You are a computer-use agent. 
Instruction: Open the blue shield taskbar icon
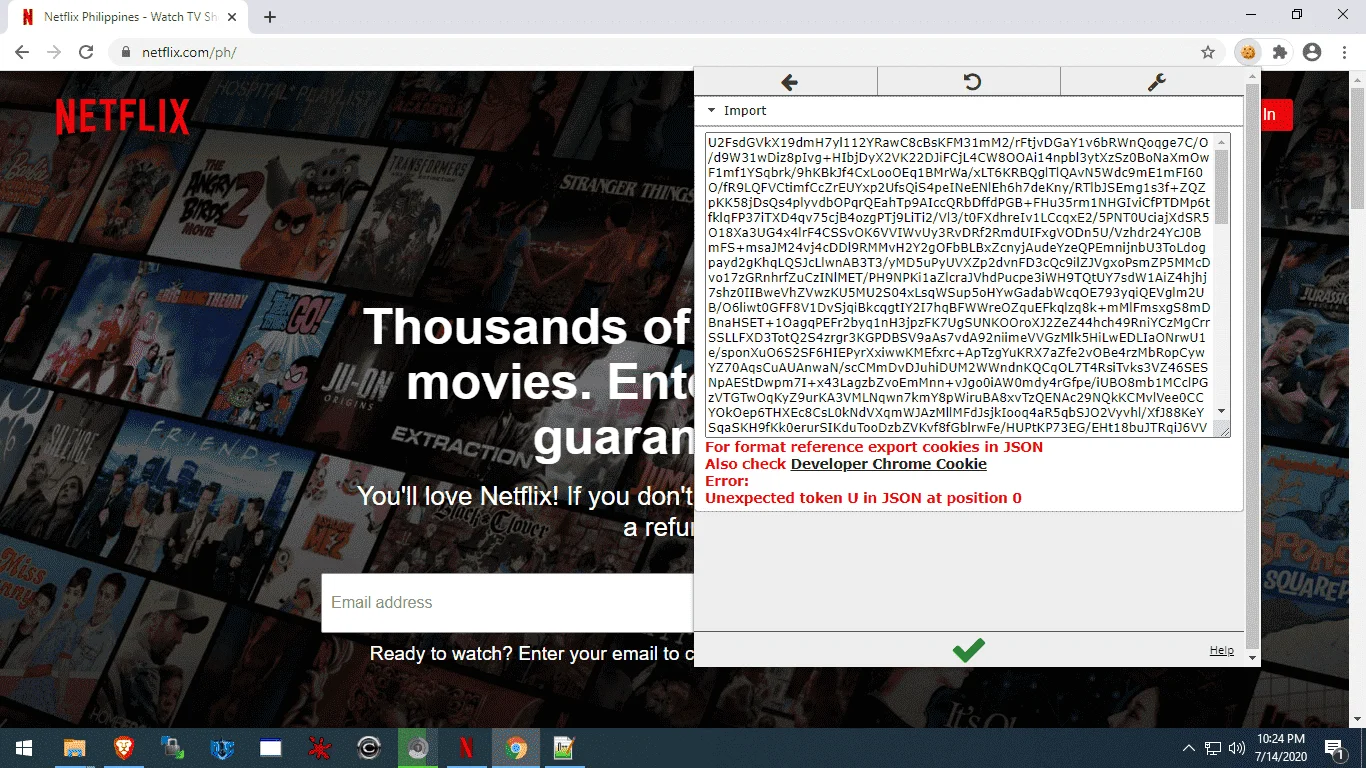[x=221, y=748]
